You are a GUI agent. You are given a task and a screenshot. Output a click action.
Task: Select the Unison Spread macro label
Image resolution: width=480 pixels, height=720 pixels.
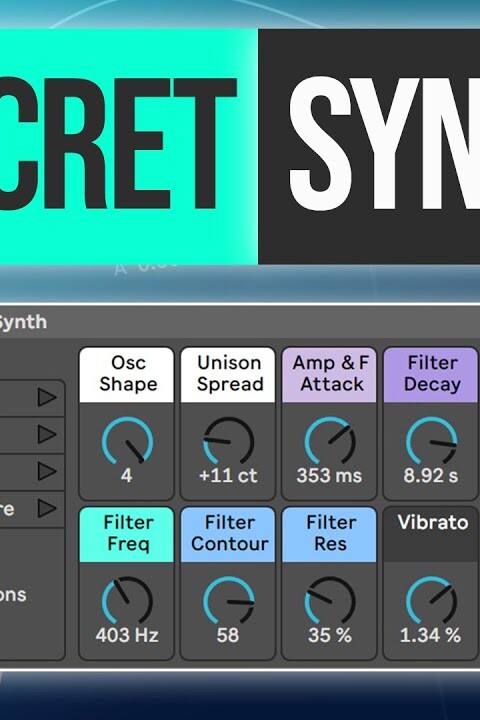(228, 374)
